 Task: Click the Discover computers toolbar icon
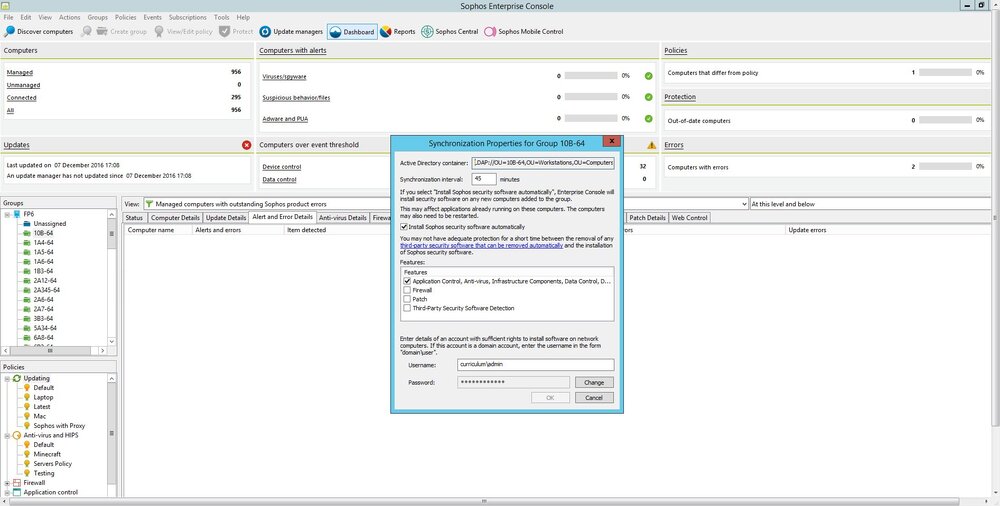coord(10,31)
